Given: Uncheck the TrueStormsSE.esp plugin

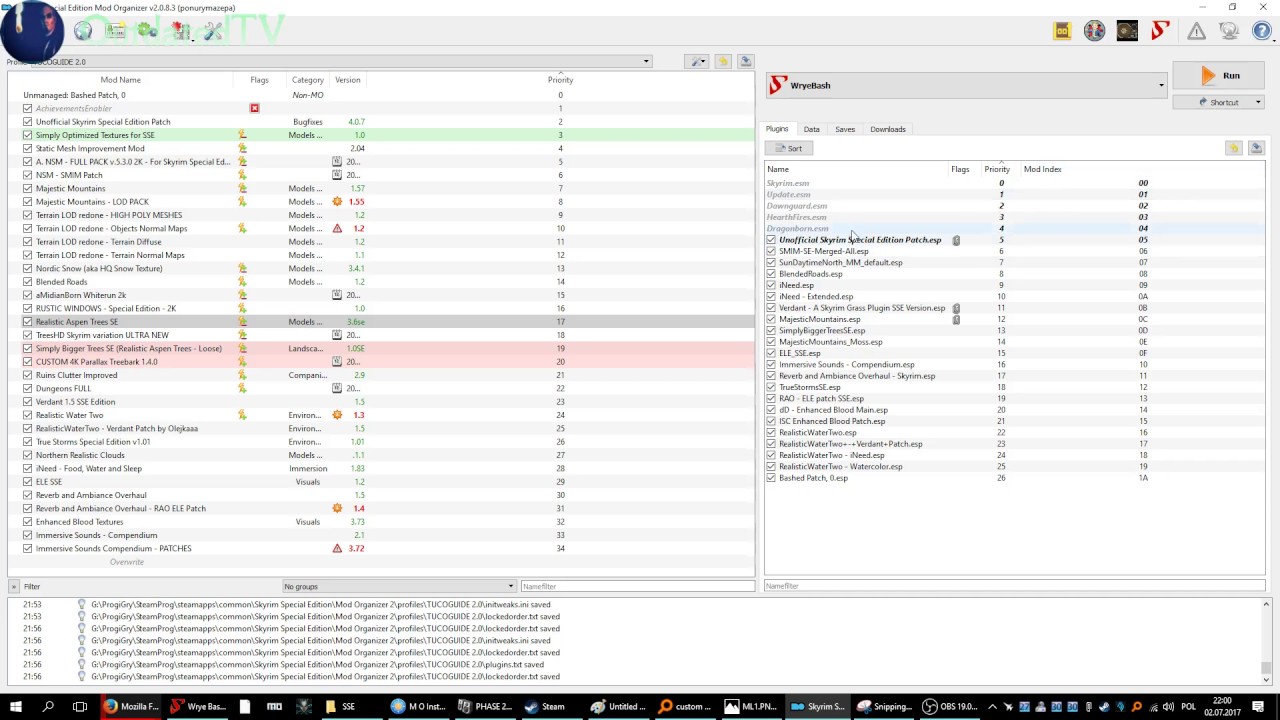Looking at the screenshot, I should [x=771, y=387].
